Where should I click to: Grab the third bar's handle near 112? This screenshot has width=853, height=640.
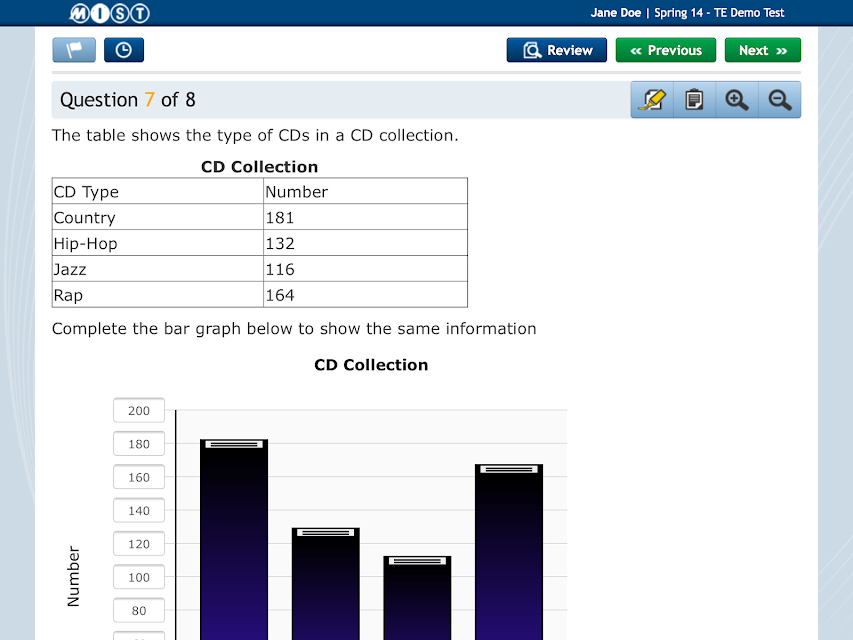(x=417, y=561)
